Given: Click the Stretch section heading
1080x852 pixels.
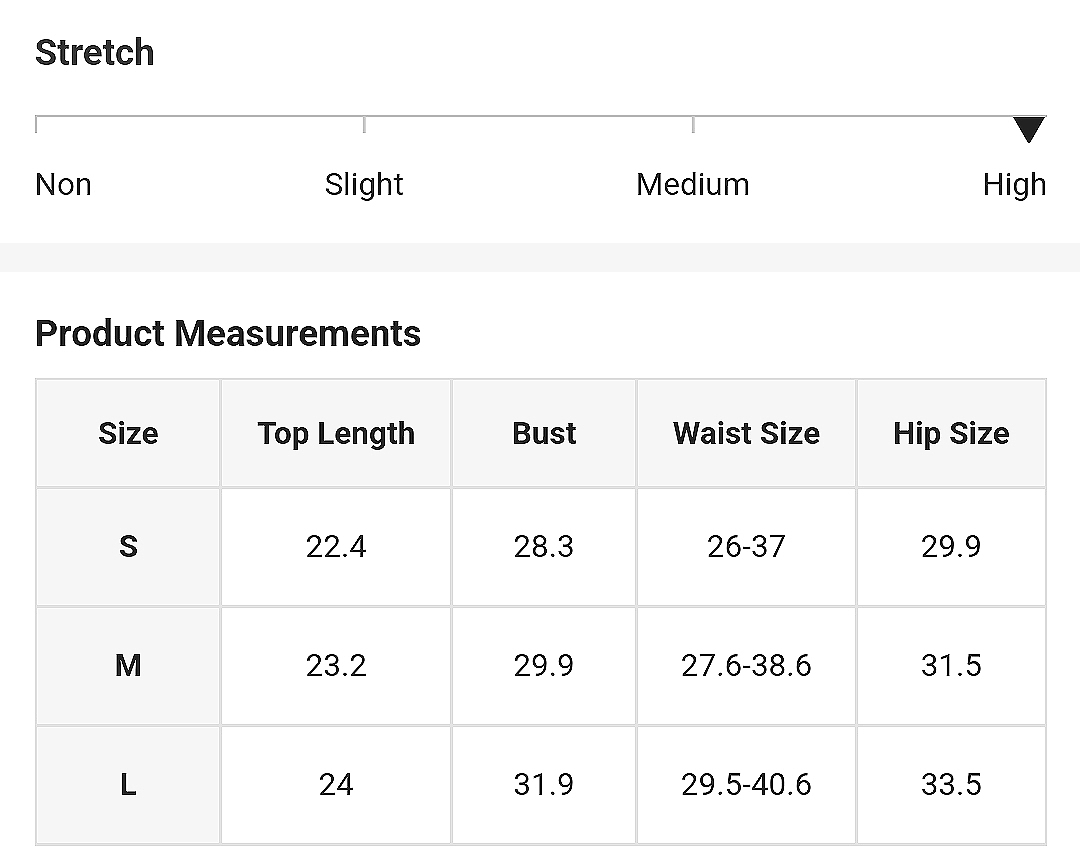Looking at the screenshot, I should tap(94, 52).
